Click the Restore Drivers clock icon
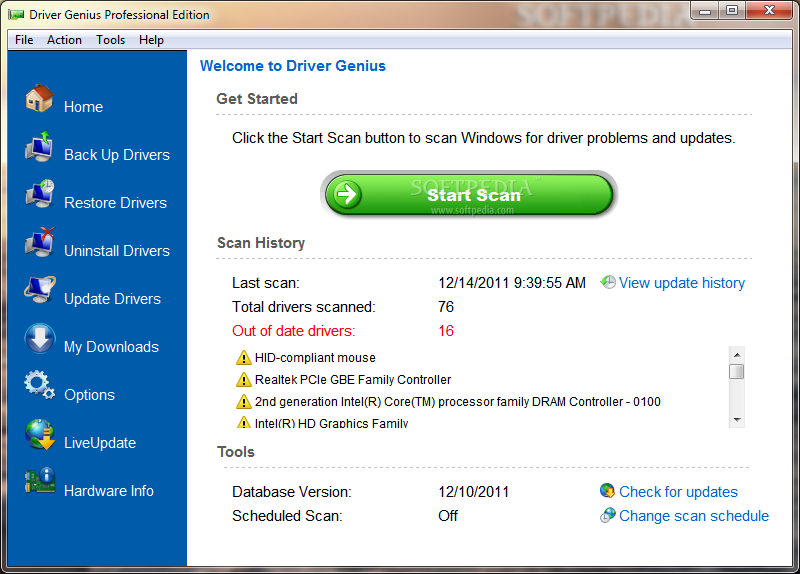This screenshot has width=800, height=574. (x=40, y=194)
